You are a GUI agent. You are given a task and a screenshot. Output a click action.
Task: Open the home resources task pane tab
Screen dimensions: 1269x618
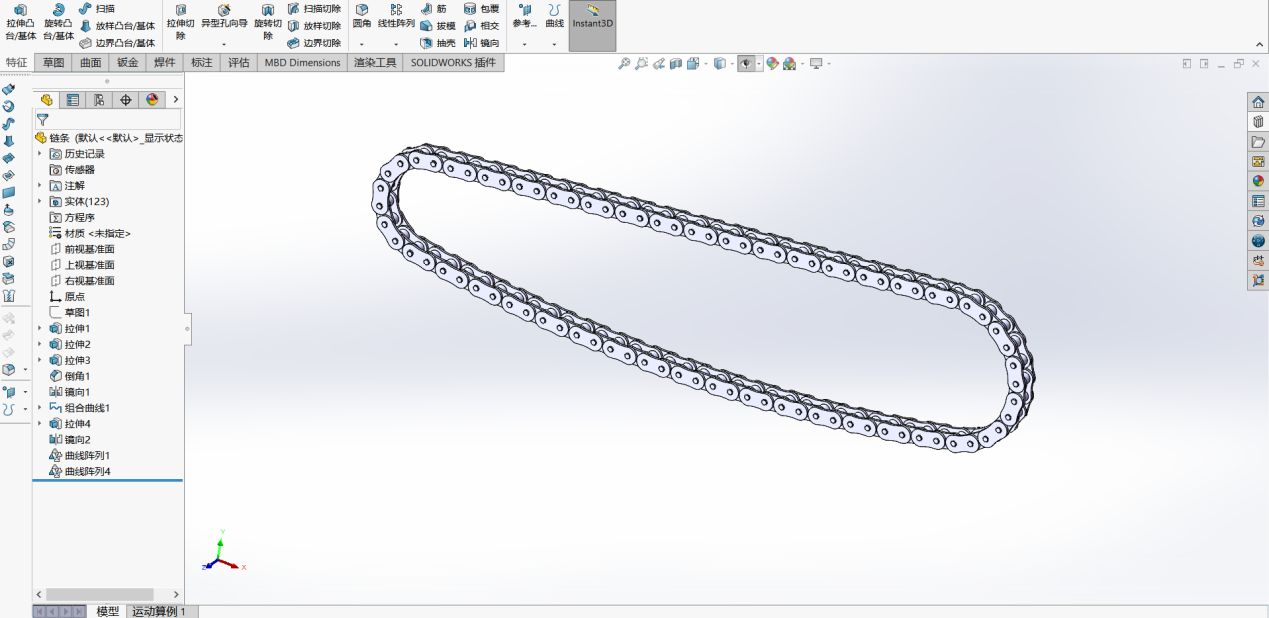[1258, 102]
